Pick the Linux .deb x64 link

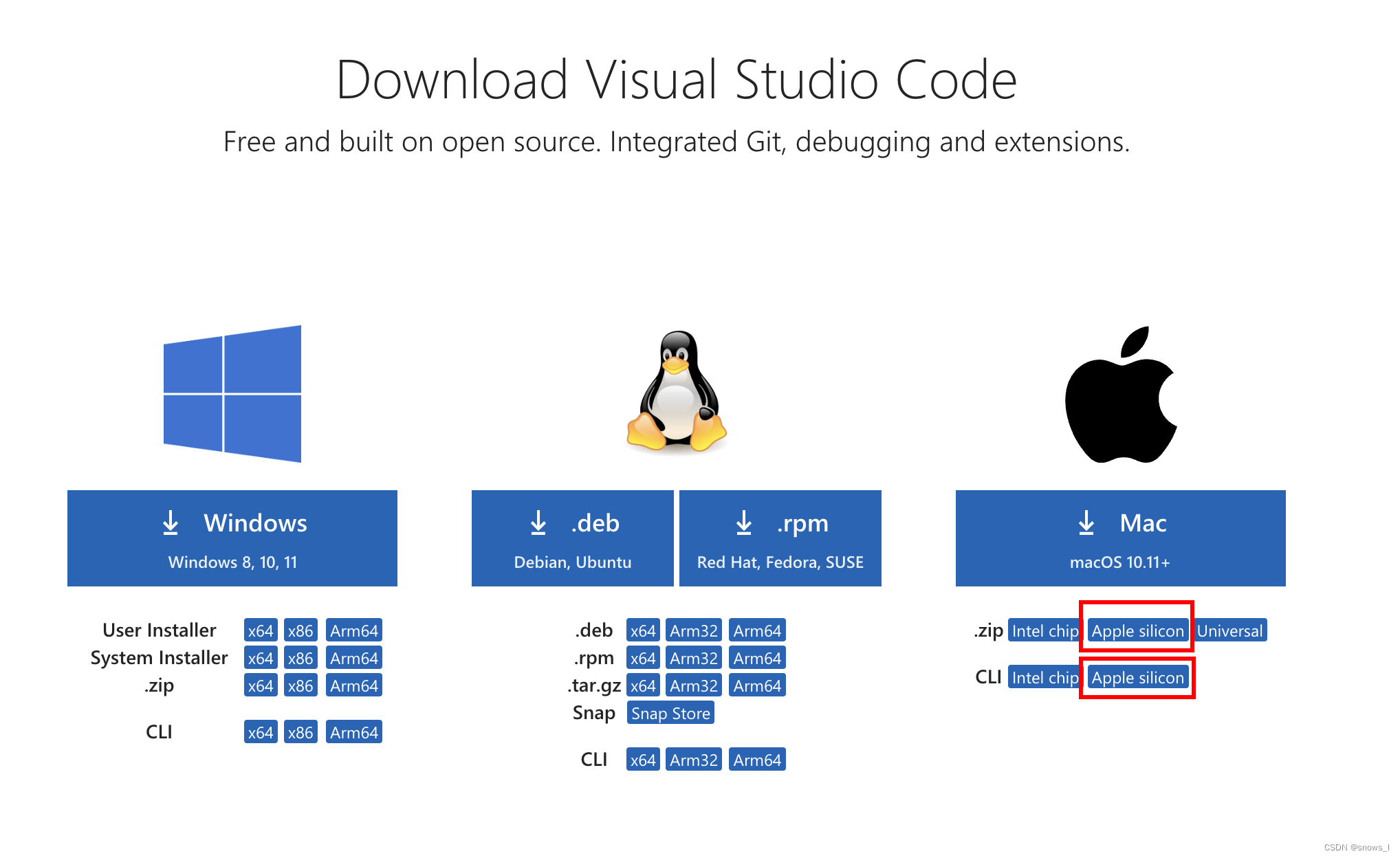[x=643, y=630]
